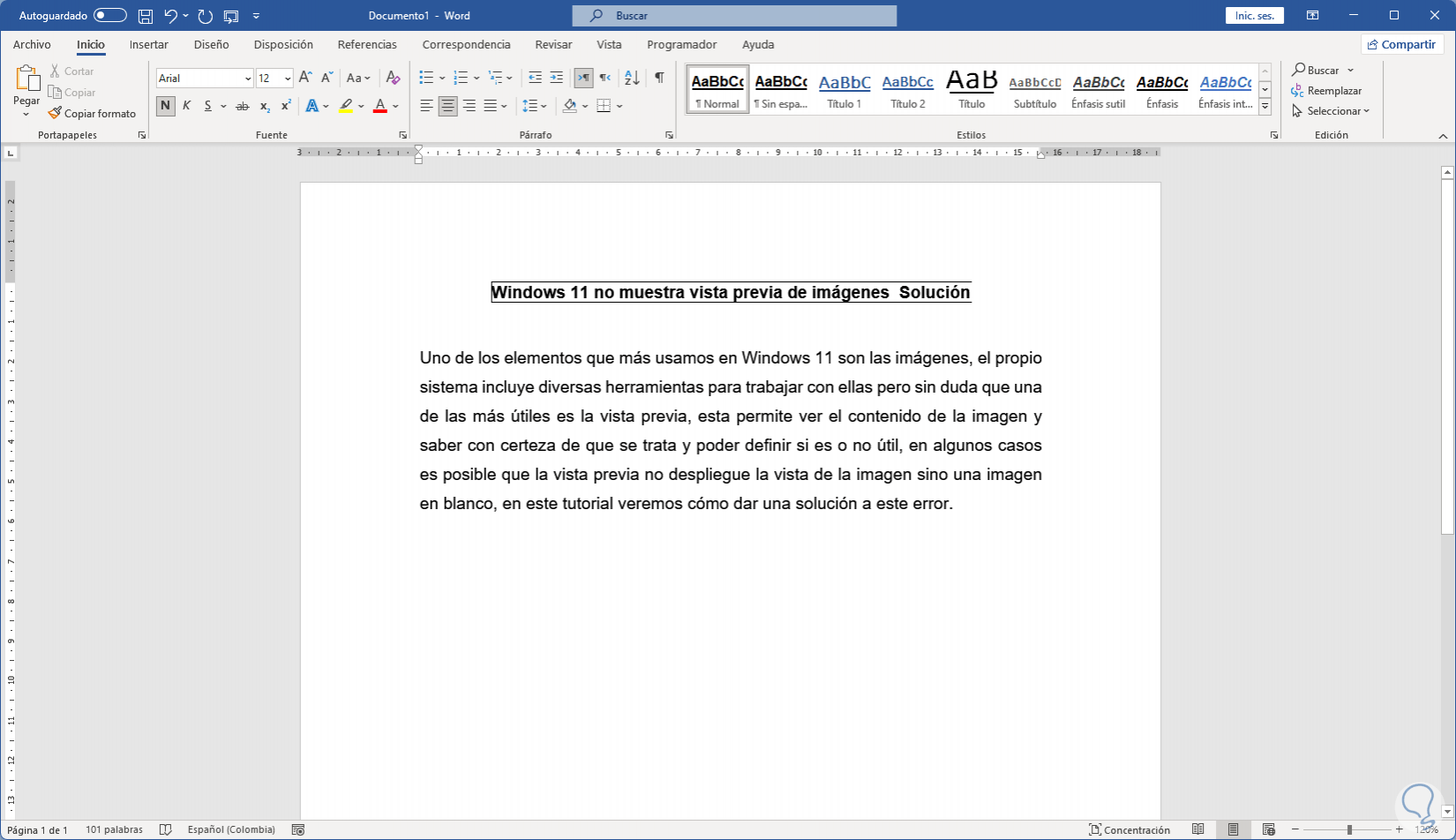This screenshot has width=1456, height=840.
Task: Decrease the font size
Action: click(x=326, y=78)
